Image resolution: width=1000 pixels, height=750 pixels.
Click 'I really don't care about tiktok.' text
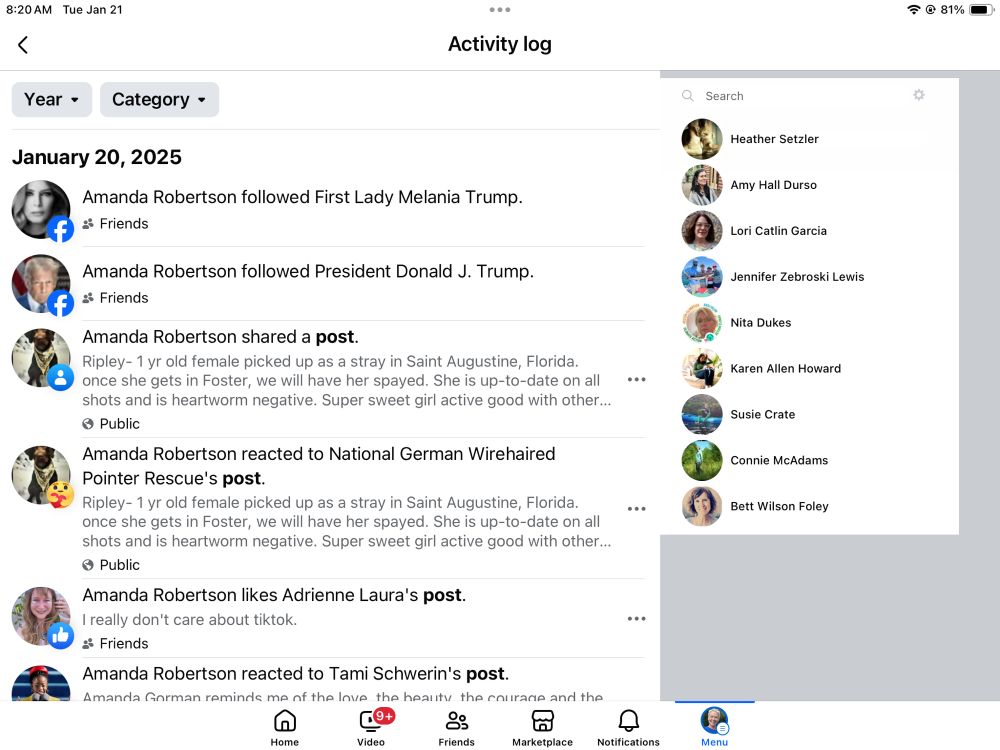tap(189, 619)
